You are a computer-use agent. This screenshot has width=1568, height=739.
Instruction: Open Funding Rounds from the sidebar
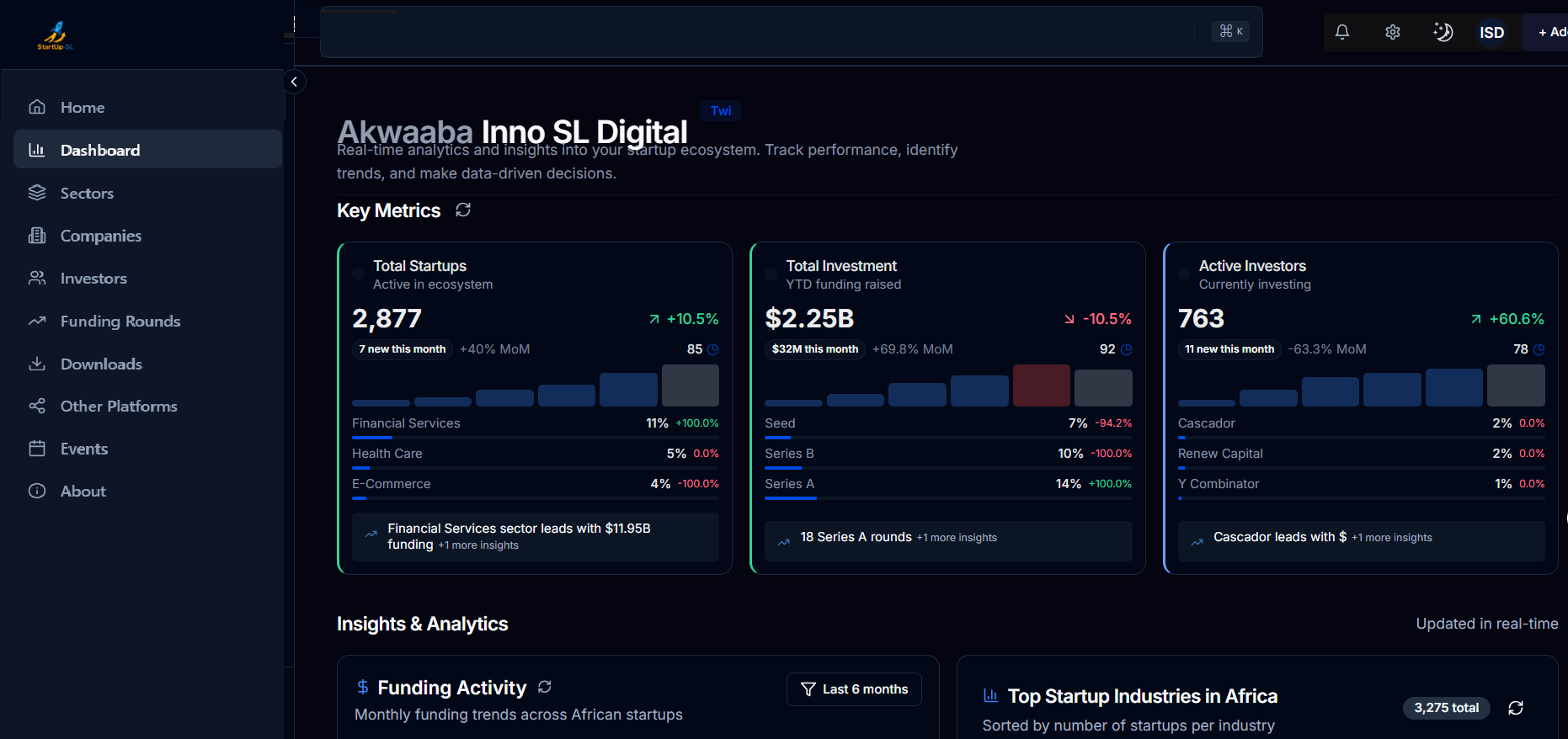pos(120,322)
